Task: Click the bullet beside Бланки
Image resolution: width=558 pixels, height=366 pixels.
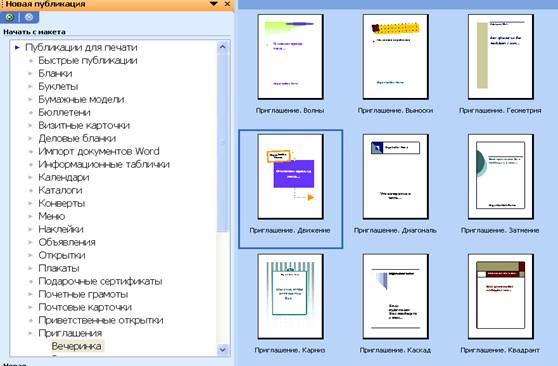Action: (x=31, y=73)
